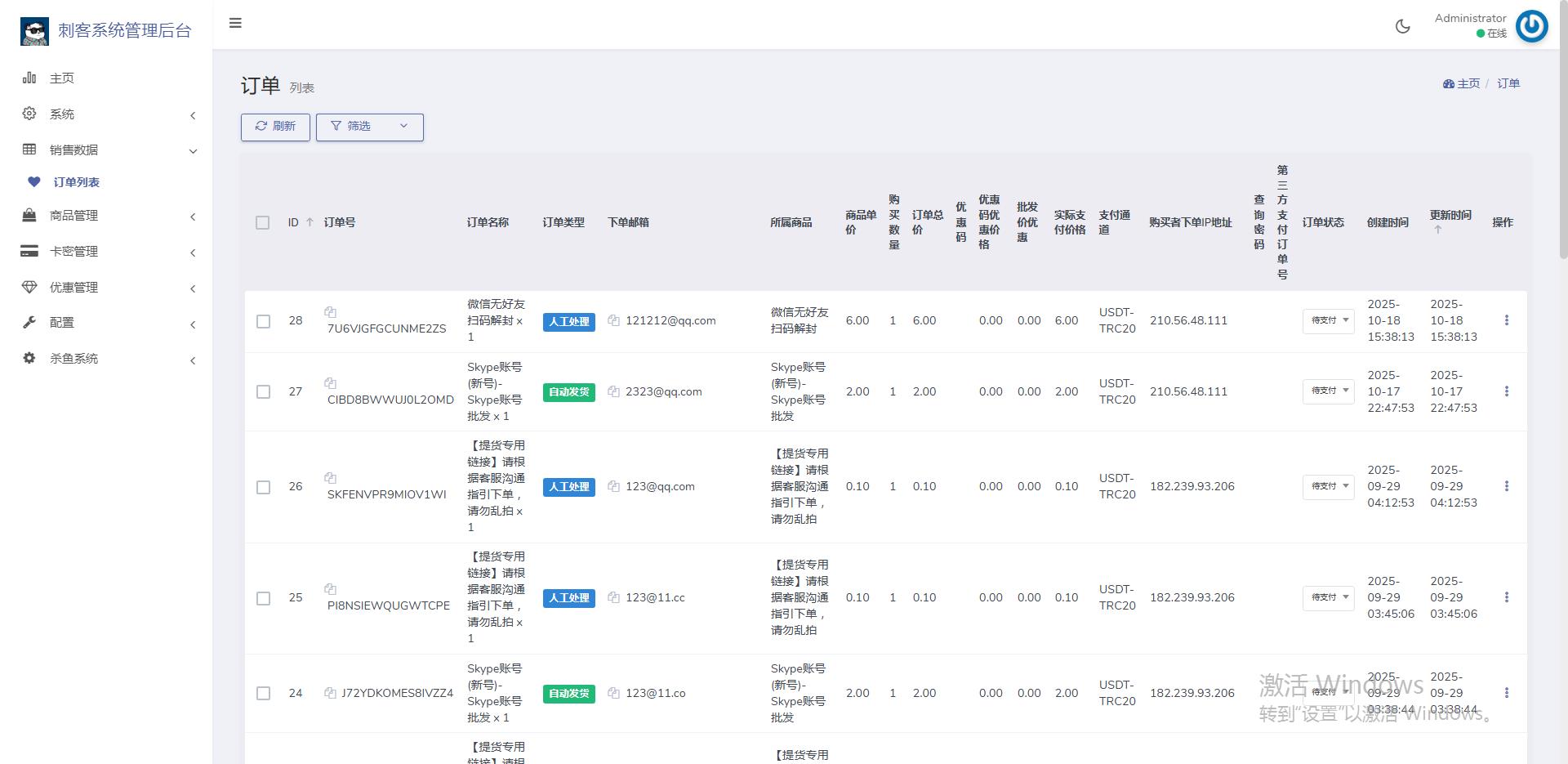
Task: Click the 刷新 refresh button
Action: tap(275, 127)
